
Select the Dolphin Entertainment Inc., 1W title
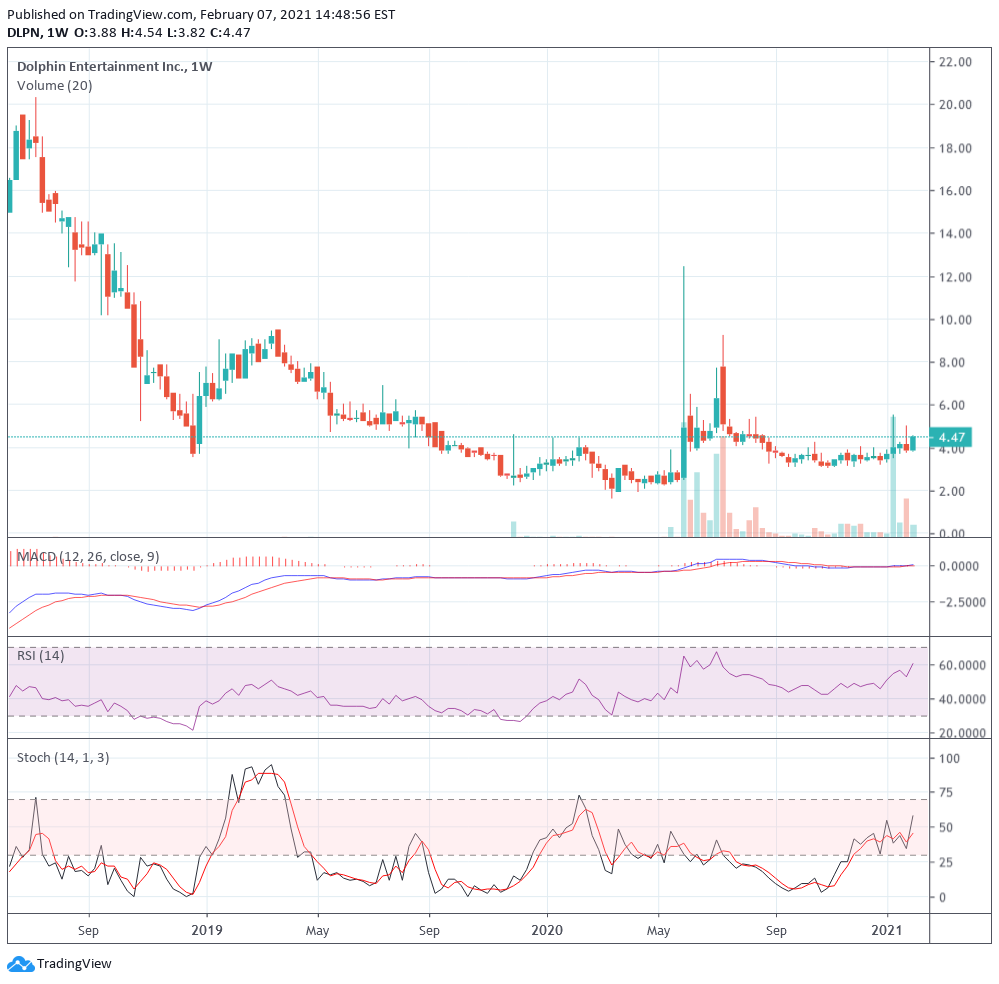click(x=115, y=66)
